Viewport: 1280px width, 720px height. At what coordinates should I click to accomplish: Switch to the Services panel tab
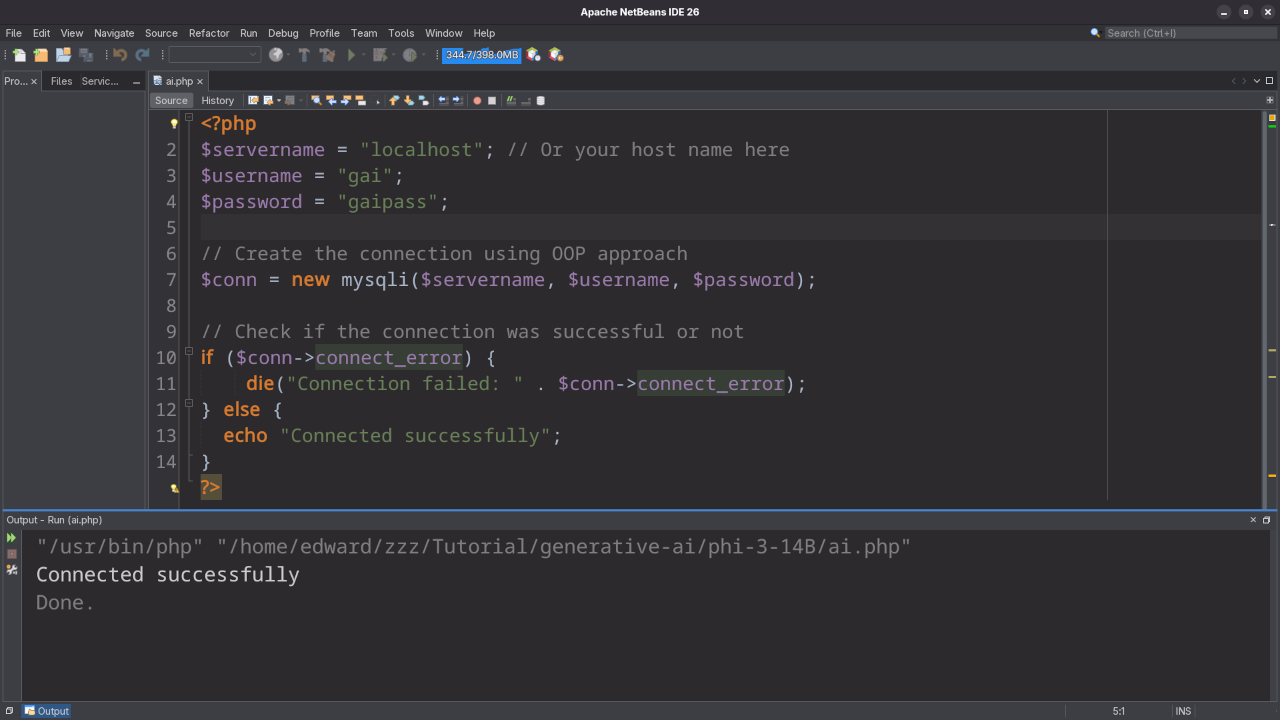click(100, 81)
